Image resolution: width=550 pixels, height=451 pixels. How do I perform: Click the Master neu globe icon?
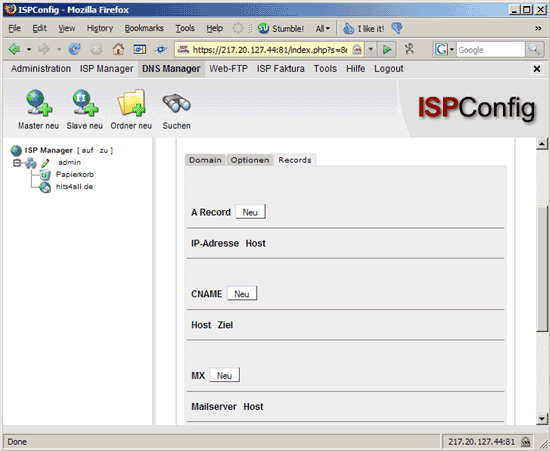(x=39, y=103)
